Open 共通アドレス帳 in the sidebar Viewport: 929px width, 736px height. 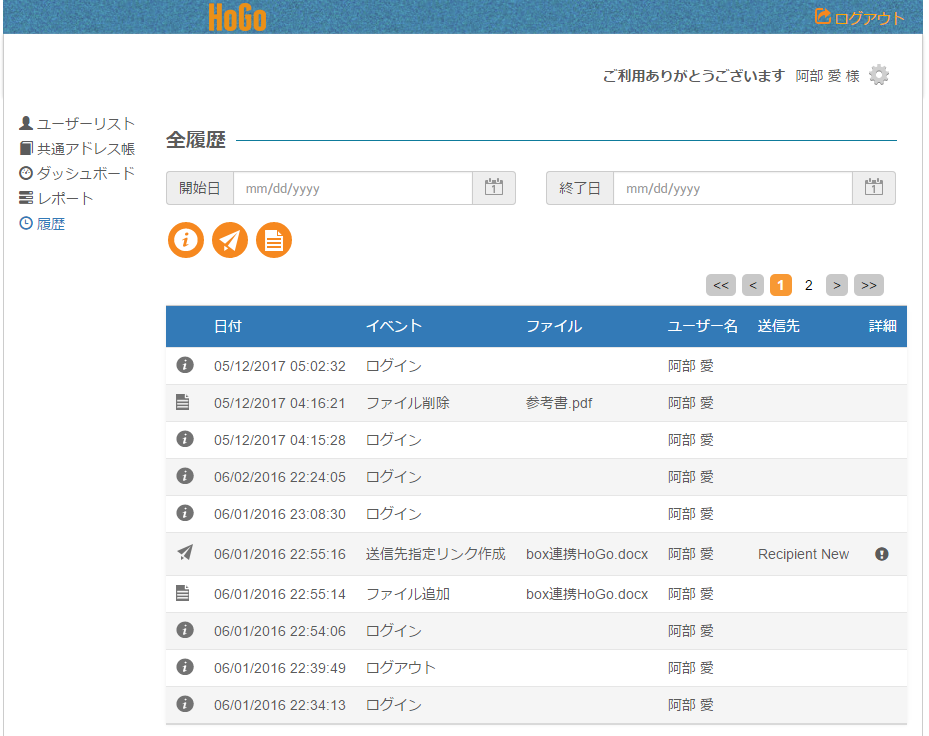click(85, 149)
